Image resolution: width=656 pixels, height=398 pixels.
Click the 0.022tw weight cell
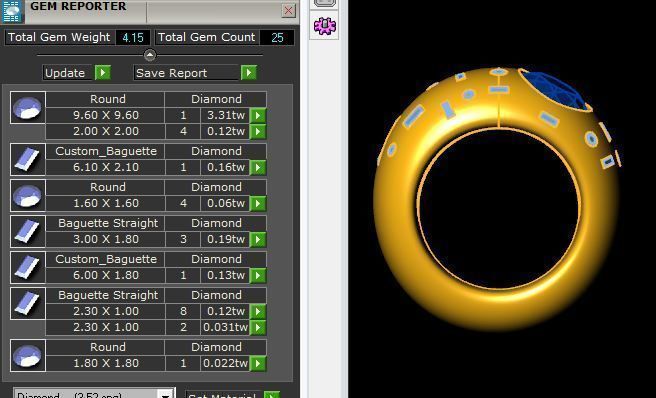pos(226,363)
